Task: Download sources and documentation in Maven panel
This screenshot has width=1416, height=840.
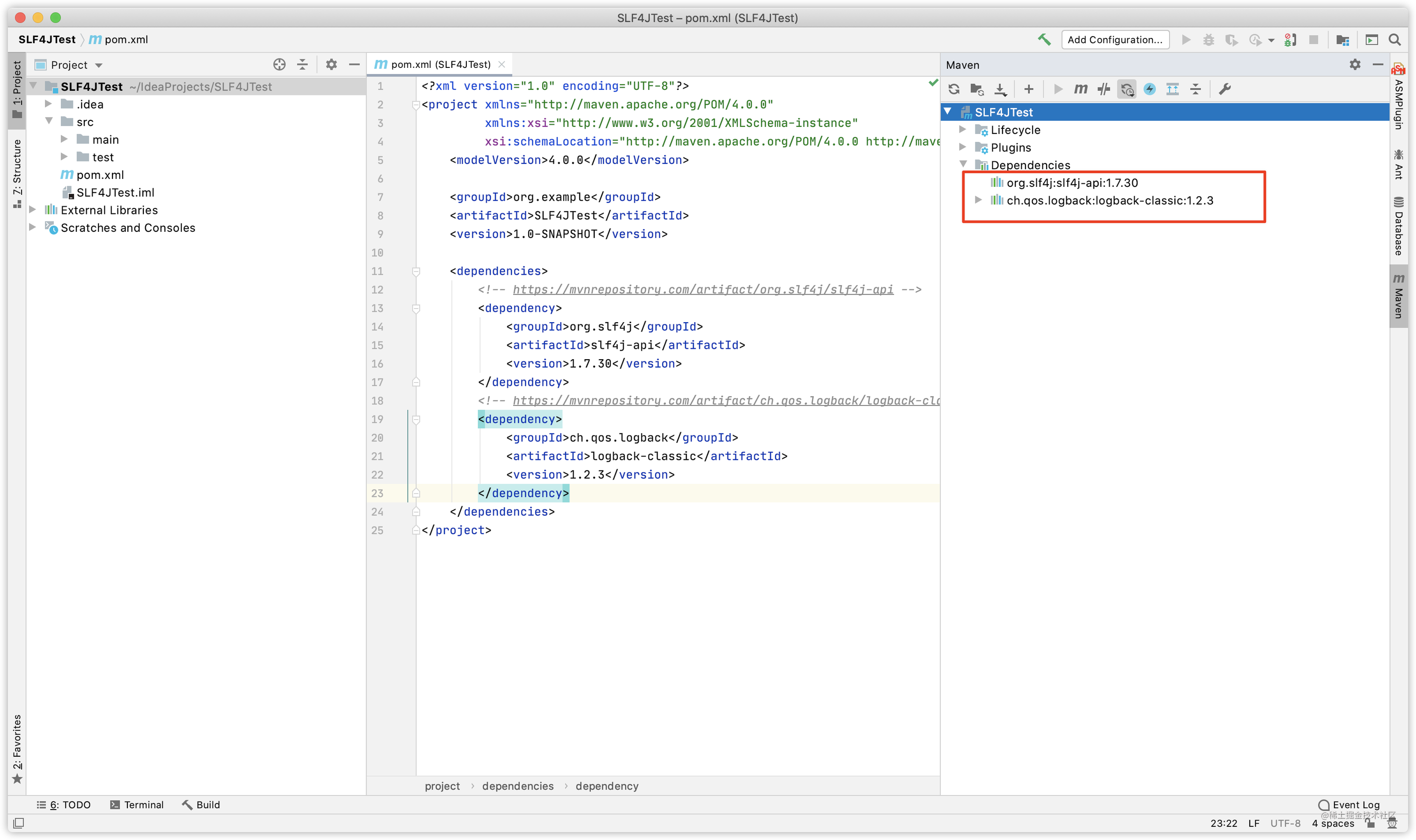Action: [x=1001, y=89]
